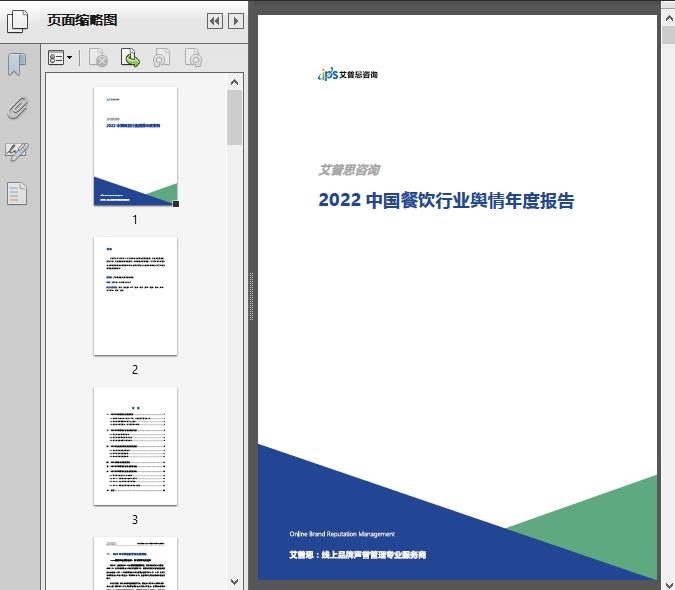The height and width of the screenshot is (590, 675).
Task: Click the ips 艾普思咨询 logo on page
Action: [x=348, y=74]
